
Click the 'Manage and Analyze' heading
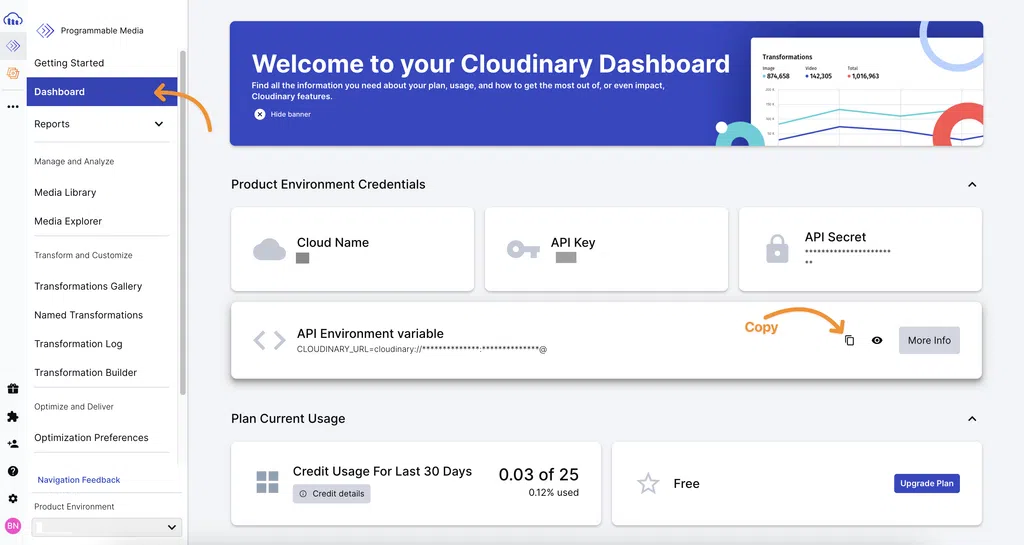pos(74,161)
